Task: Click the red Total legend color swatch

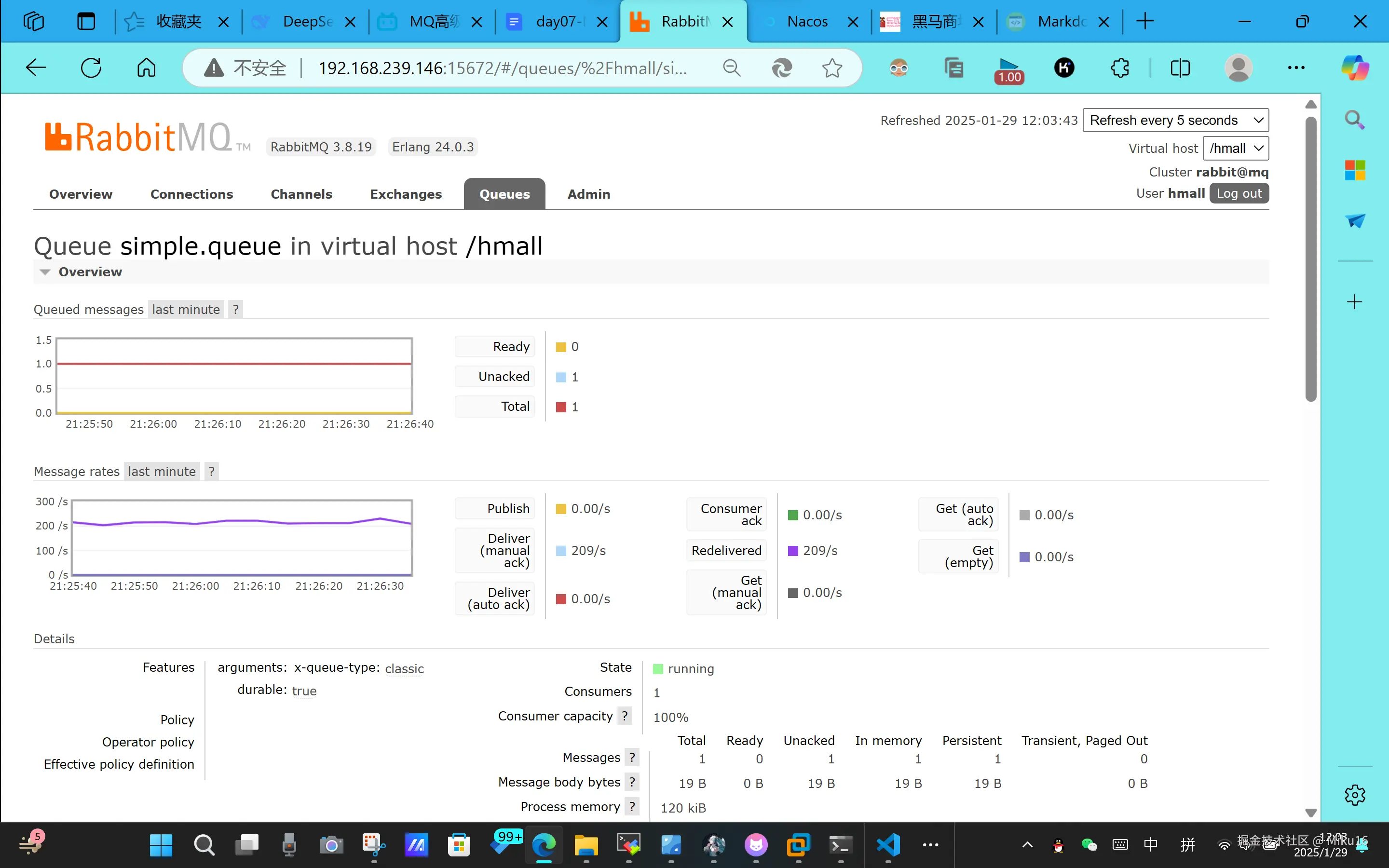Action: 561,407
